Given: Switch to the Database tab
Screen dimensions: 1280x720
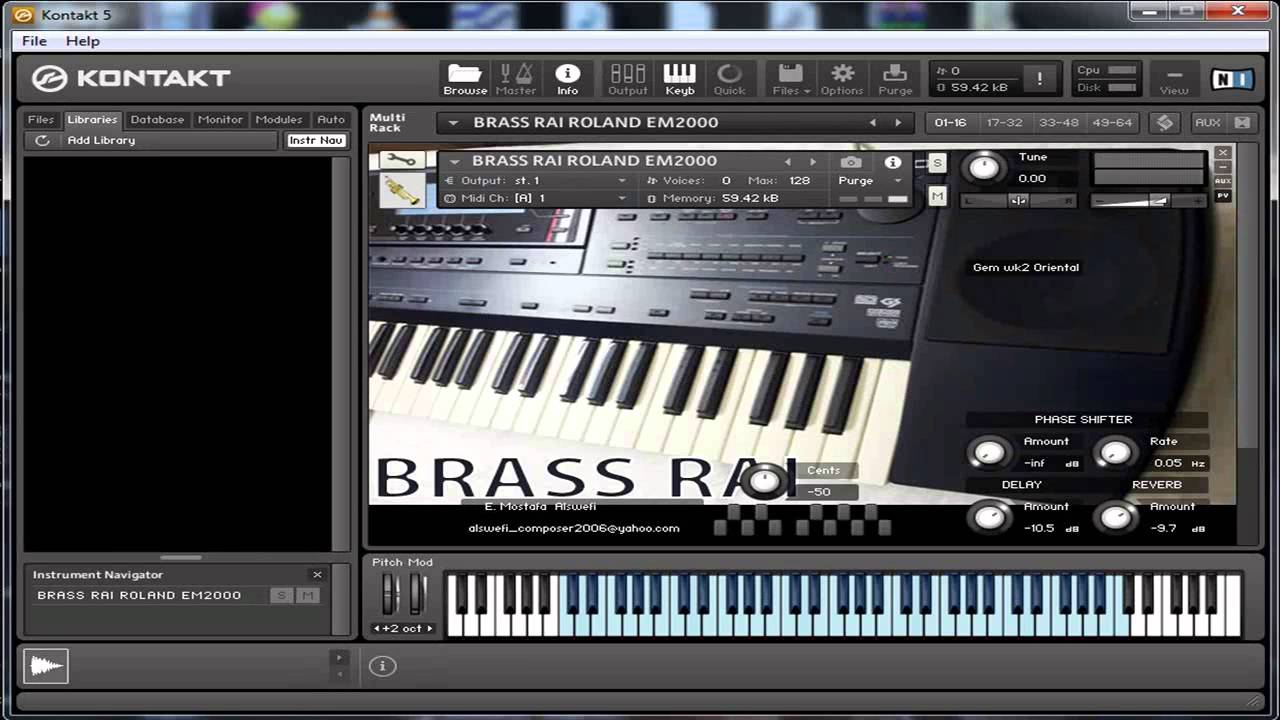Looking at the screenshot, I should [x=157, y=119].
